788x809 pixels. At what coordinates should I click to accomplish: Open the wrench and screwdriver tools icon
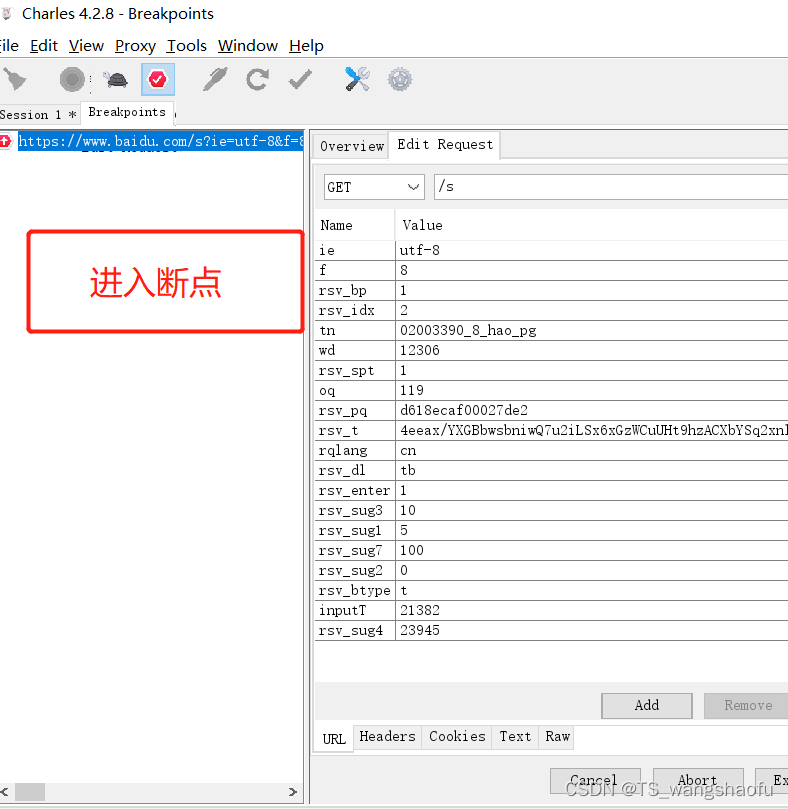point(357,79)
